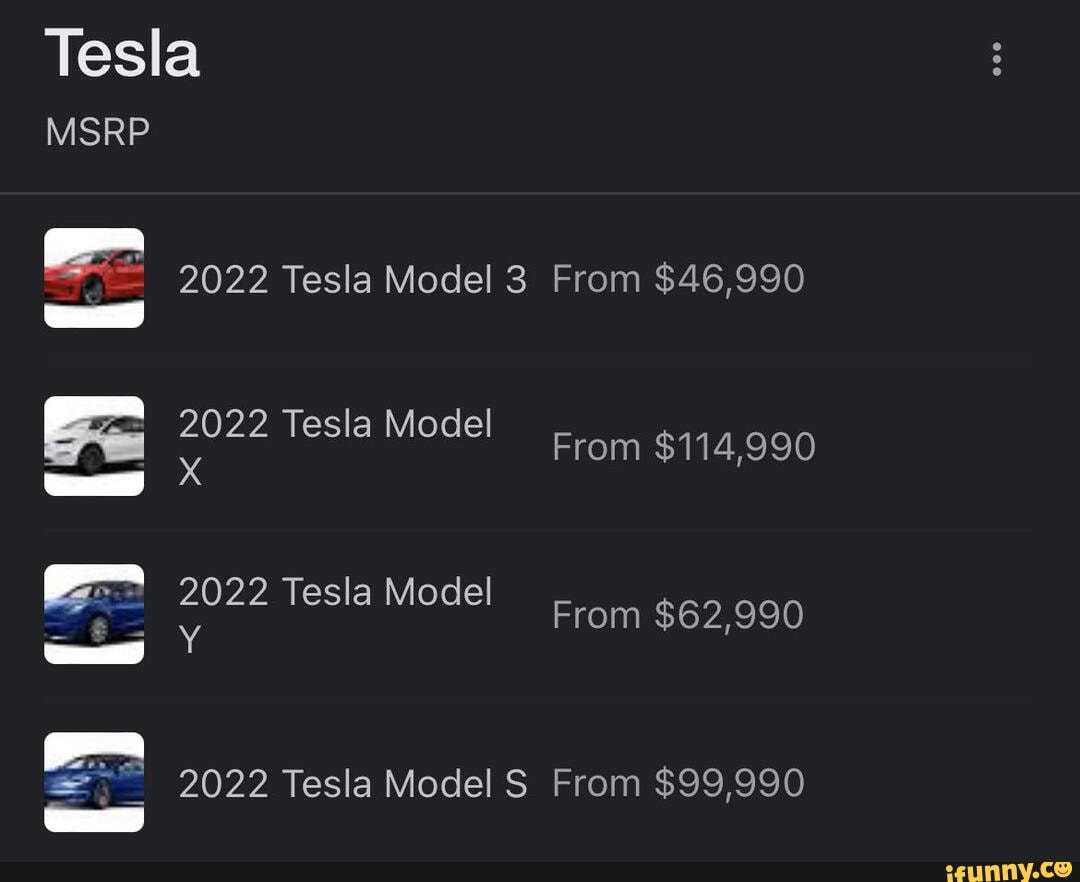This screenshot has width=1080, height=882.
Task: Click the Model S list row
Action: (540, 783)
